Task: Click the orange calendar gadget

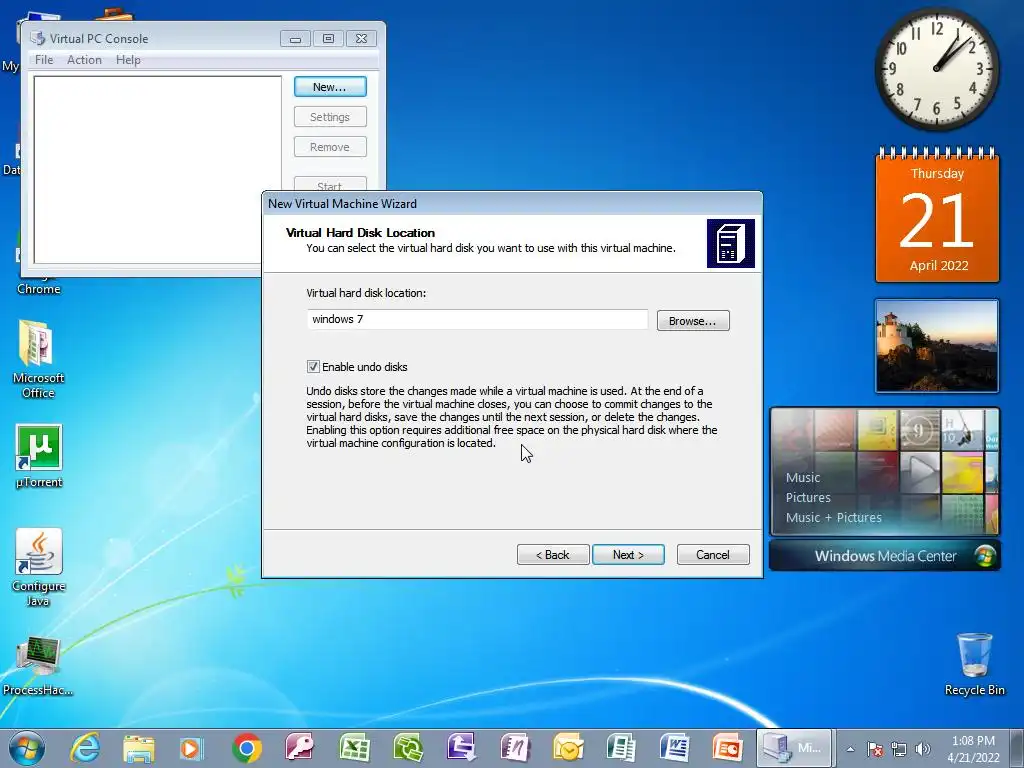Action: point(937,216)
